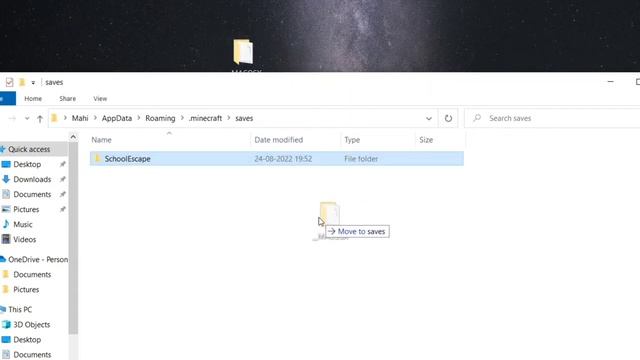Click the Search saves input field
This screenshot has height=360, width=640.
(x=553, y=118)
